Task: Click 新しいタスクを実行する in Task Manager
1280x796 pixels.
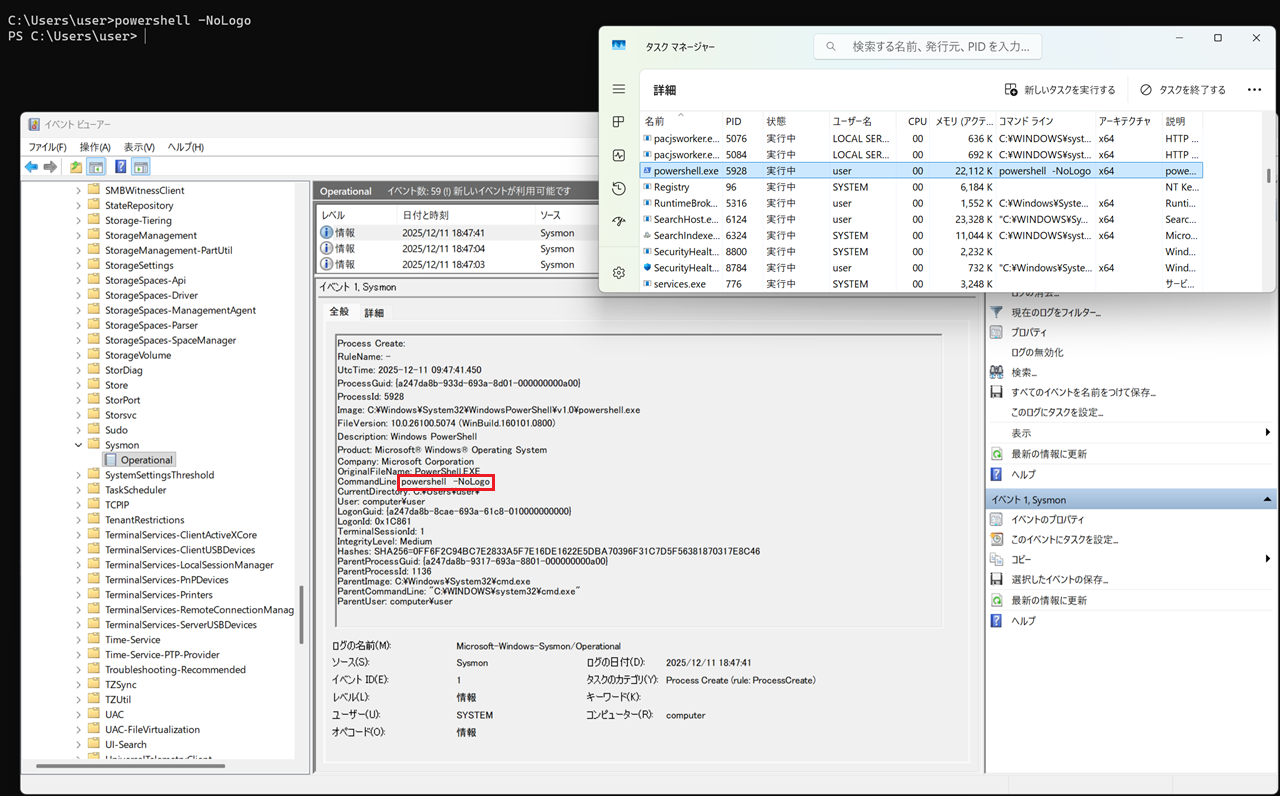Action: 1060,89
